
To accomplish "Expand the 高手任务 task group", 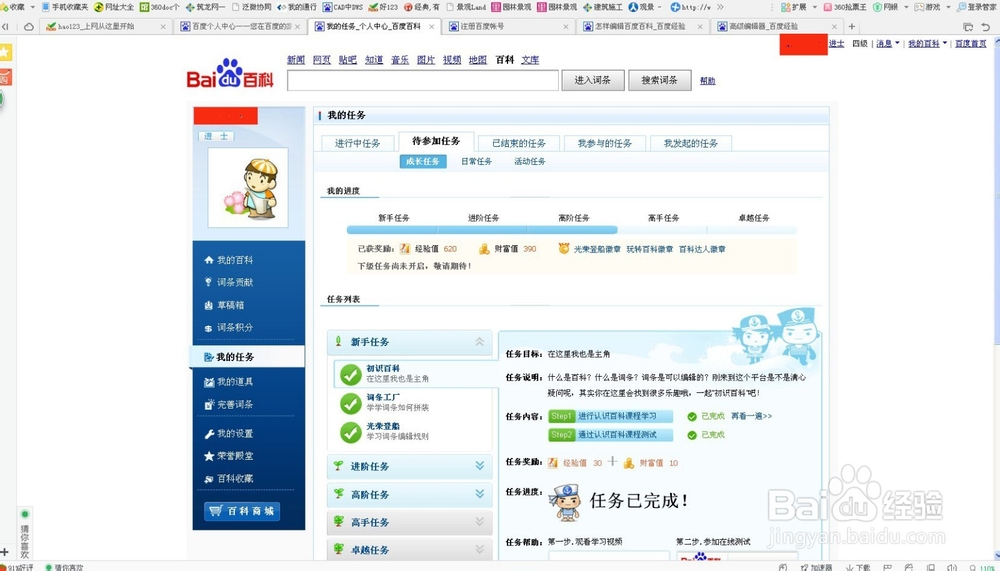I will (x=480, y=522).
